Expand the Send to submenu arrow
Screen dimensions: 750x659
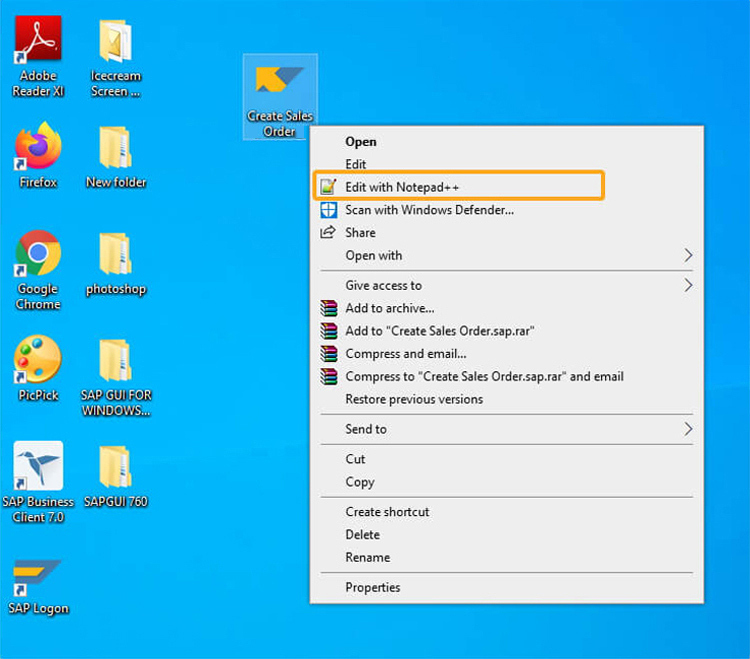688,429
